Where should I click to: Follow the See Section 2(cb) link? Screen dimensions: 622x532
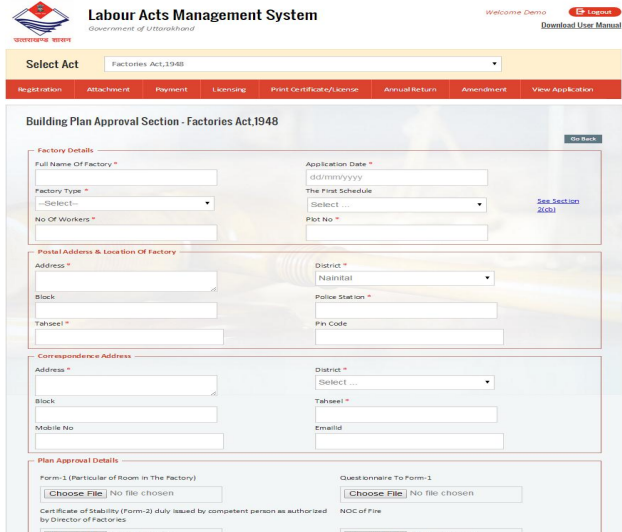[557, 204]
